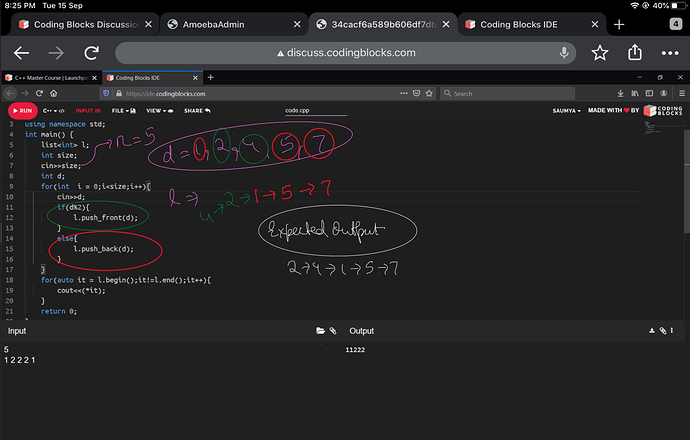Click the paperclip icon in Output panel
Image resolution: width=690 pixels, height=440 pixels.
(x=663, y=330)
